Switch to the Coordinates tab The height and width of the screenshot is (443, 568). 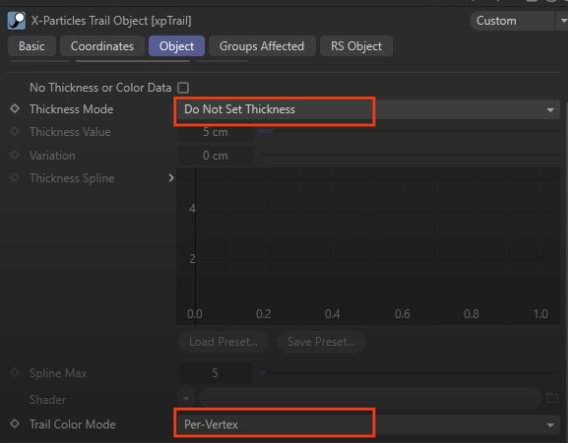102,46
